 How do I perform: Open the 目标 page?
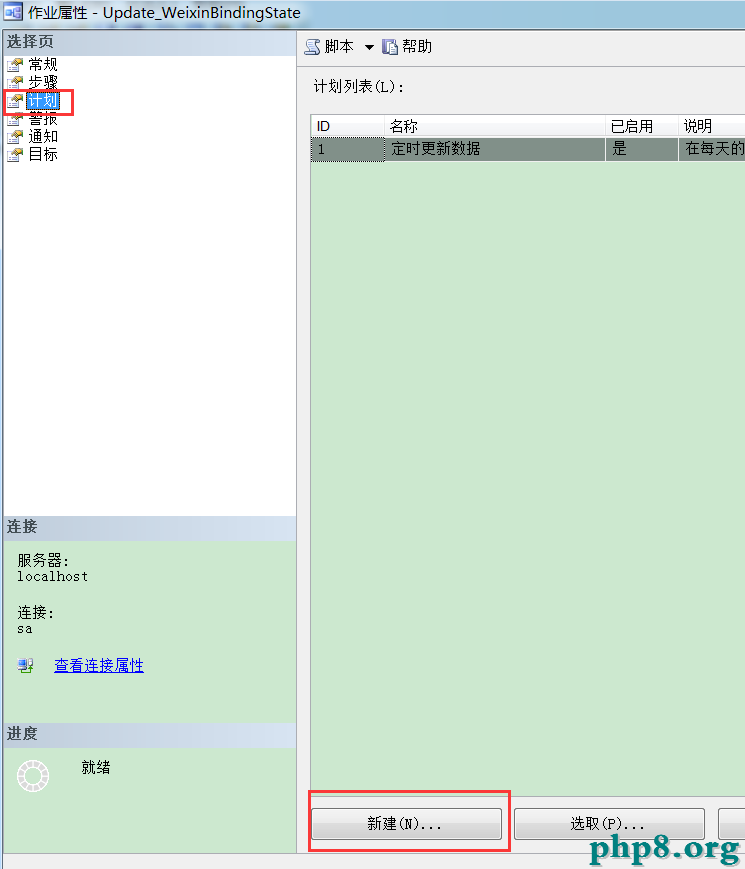(43, 154)
